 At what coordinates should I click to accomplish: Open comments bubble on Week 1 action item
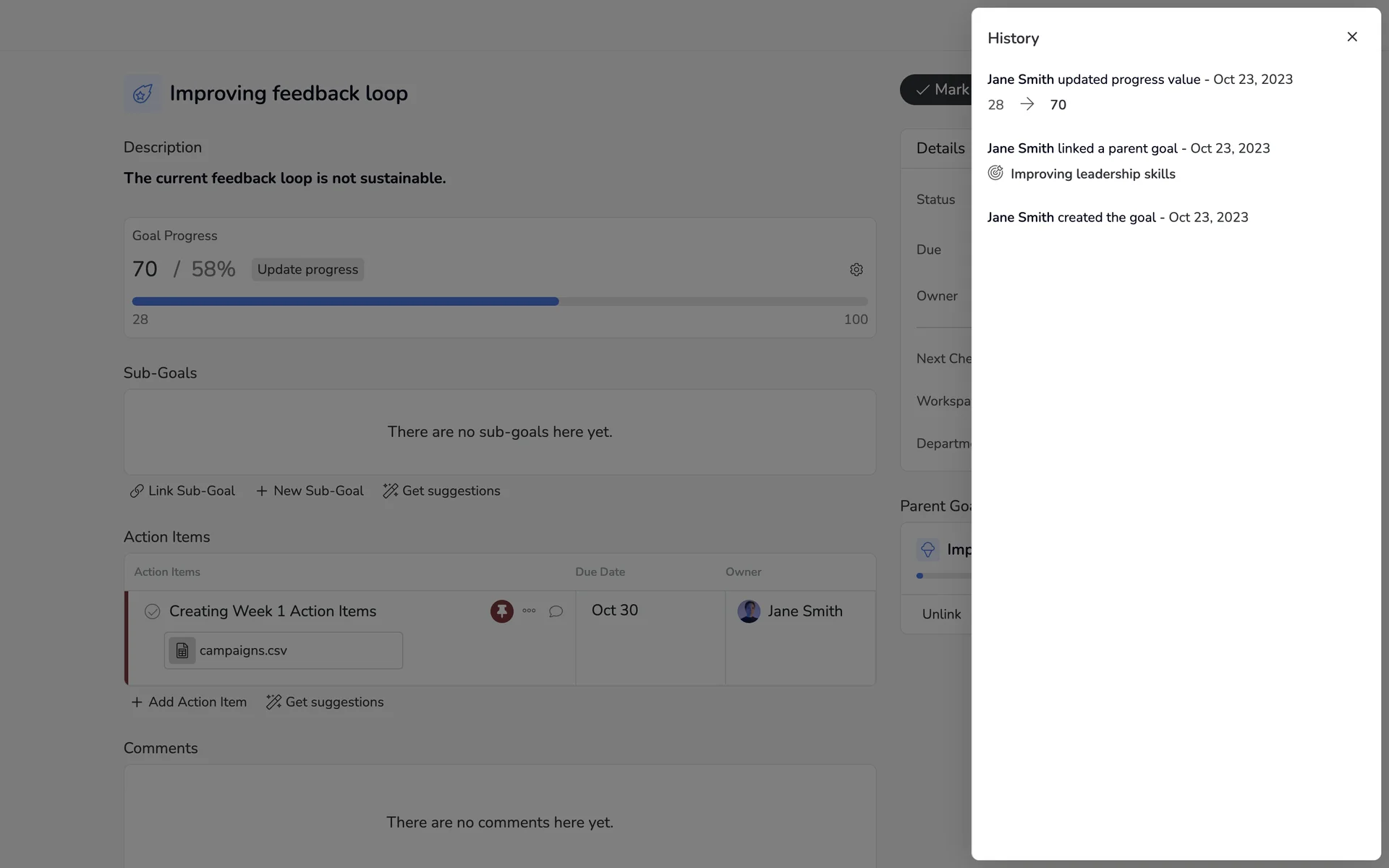[556, 611]
